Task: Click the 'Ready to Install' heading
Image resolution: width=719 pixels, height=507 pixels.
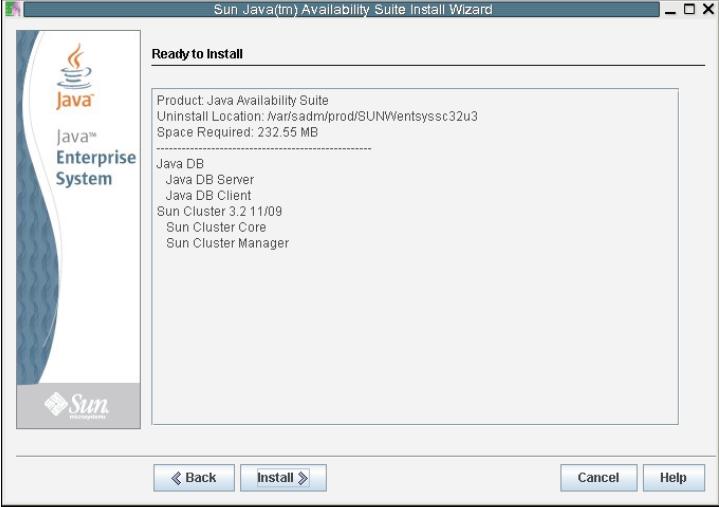Action: [x=197, y=54]
